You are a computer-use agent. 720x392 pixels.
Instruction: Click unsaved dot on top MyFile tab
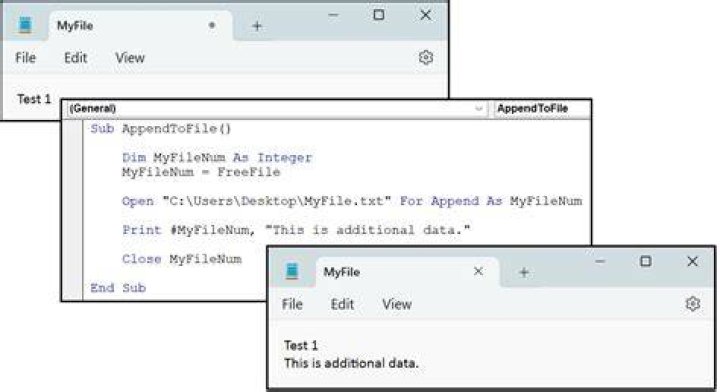212,25
